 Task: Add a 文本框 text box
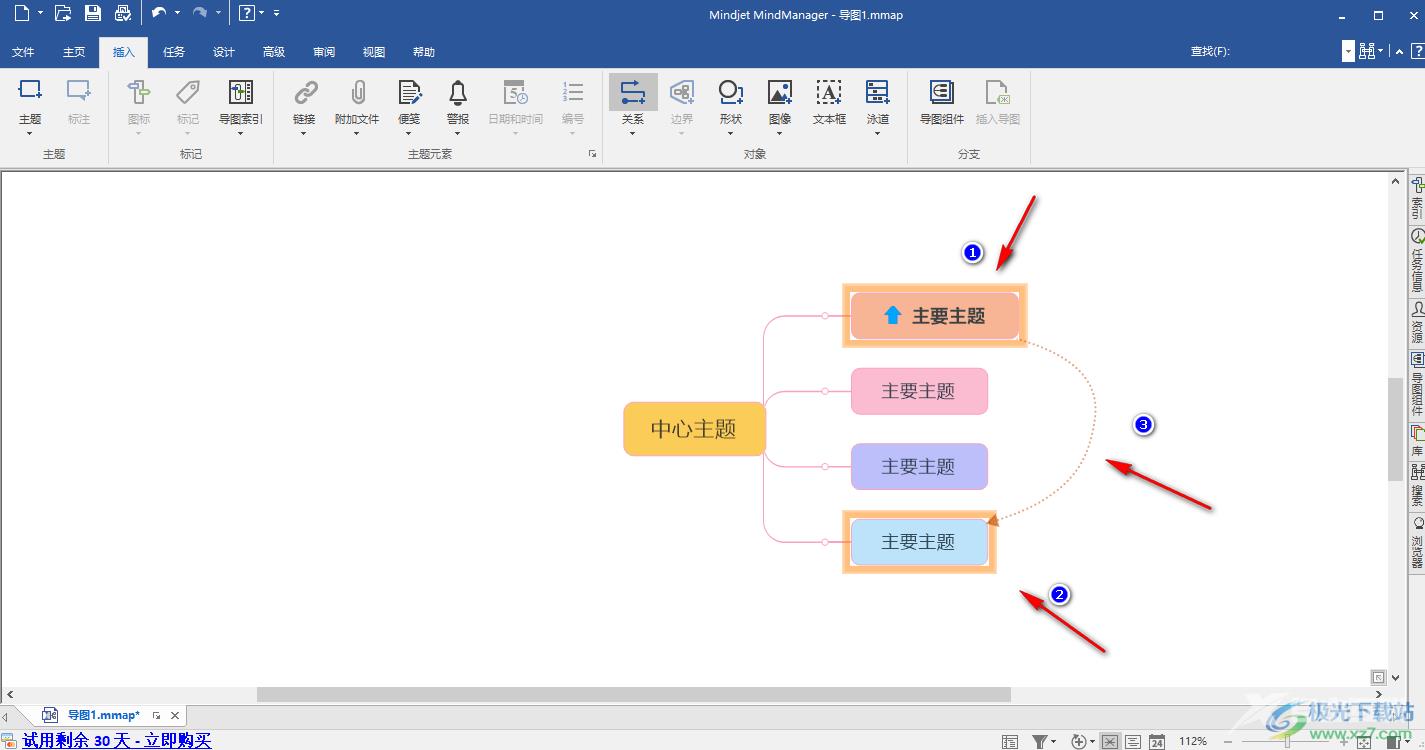(829, 101)
